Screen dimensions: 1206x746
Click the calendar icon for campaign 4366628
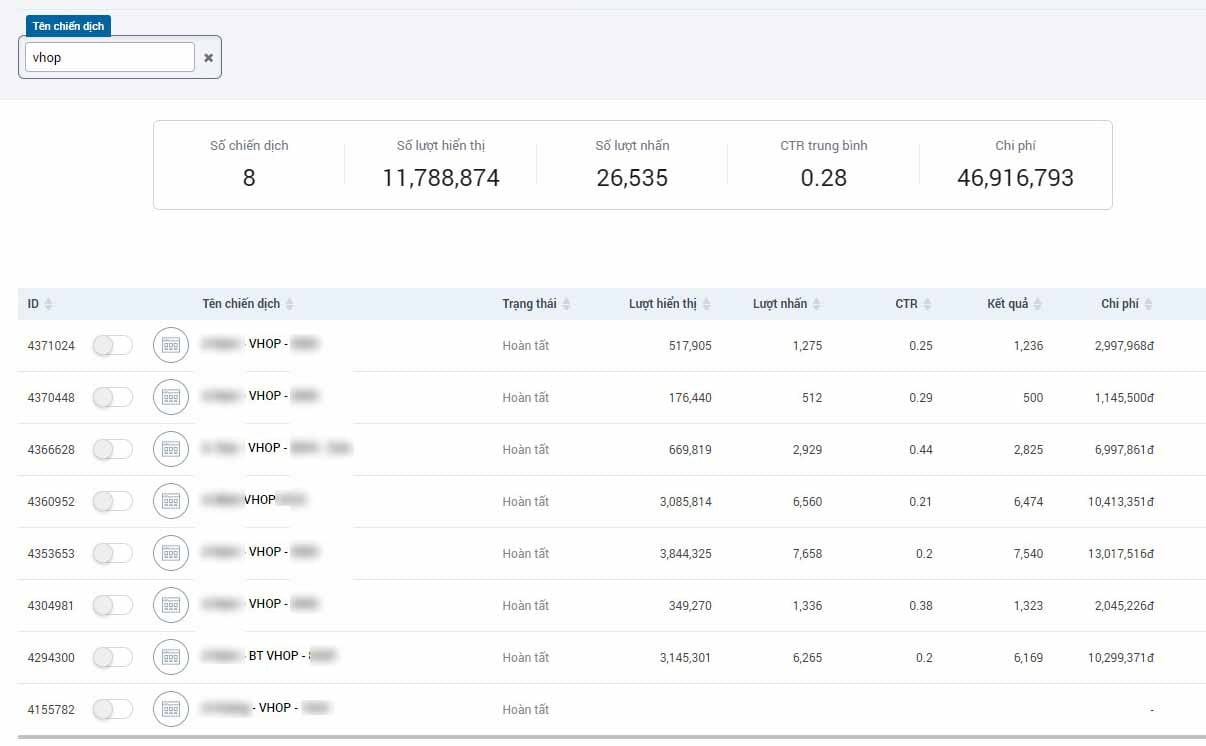click(170, 449)
